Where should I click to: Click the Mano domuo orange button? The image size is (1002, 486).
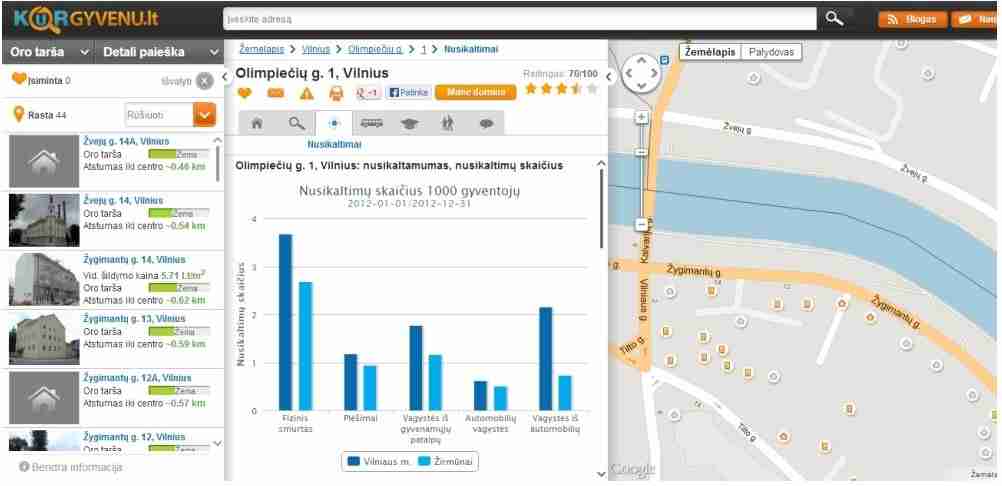(475, 92)
